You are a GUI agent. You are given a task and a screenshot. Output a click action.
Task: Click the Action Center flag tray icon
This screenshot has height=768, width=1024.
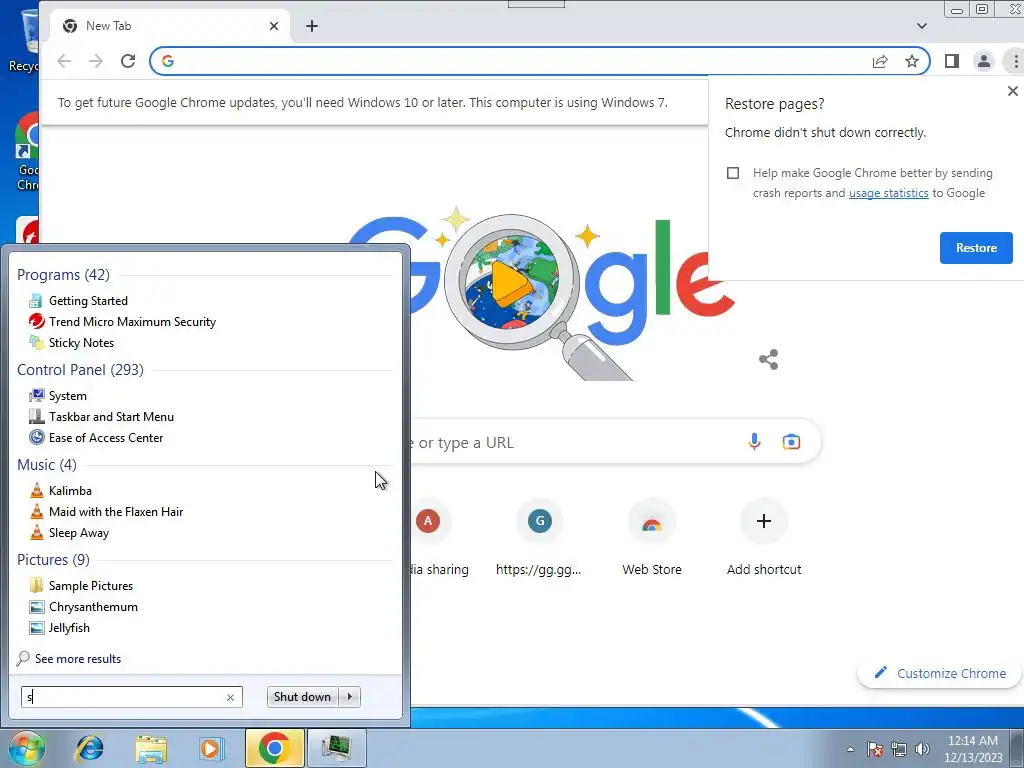(x=875, y=749)
